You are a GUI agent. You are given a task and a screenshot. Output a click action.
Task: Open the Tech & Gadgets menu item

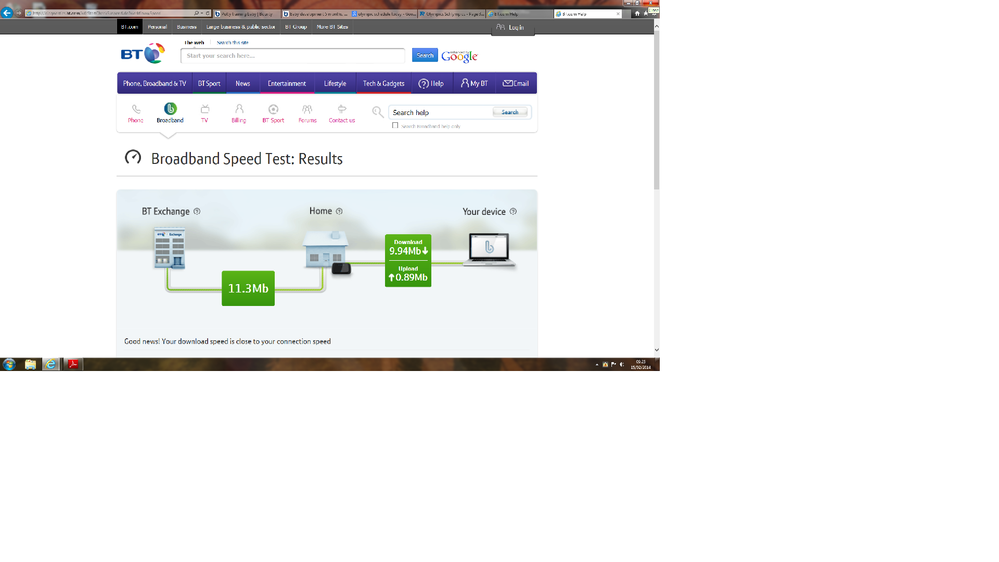[x=384, y=83]
